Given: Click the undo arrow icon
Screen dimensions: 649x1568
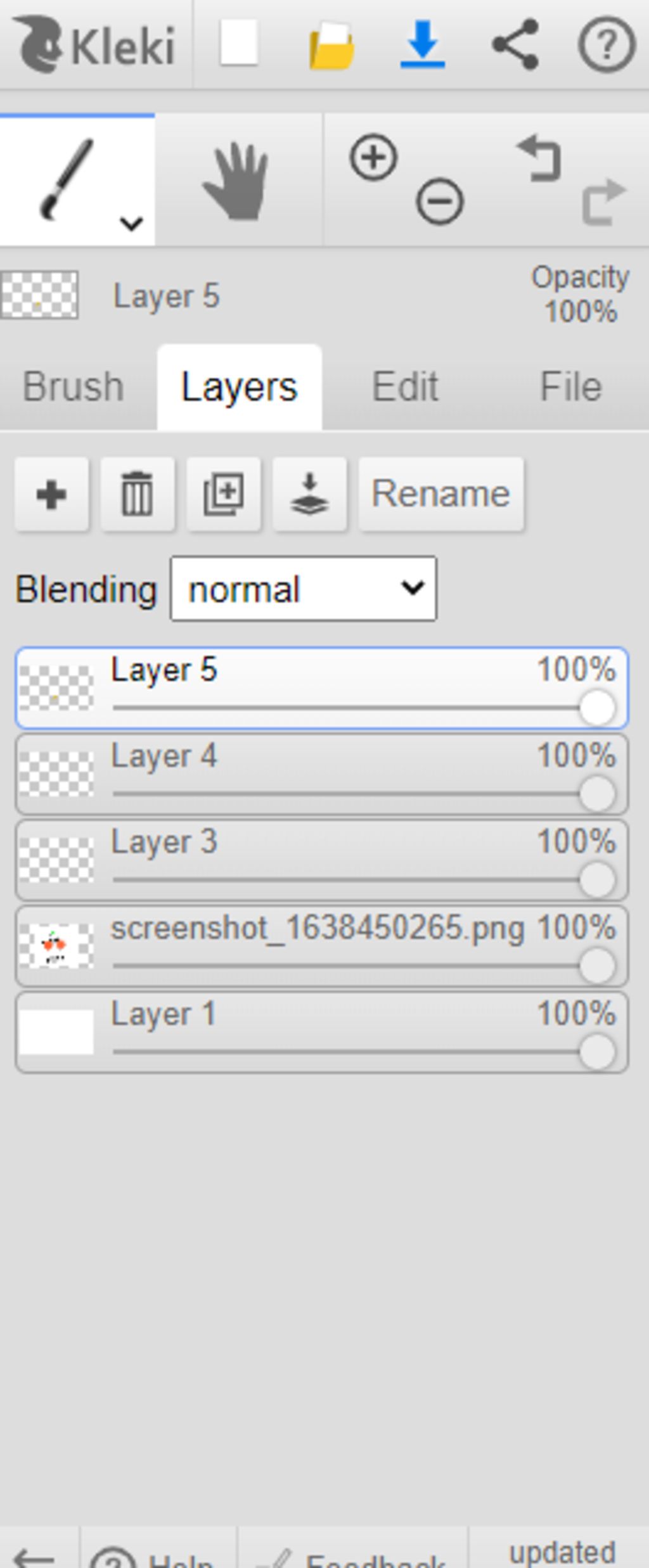Looking at the screenshot, I should click(539, 158).
